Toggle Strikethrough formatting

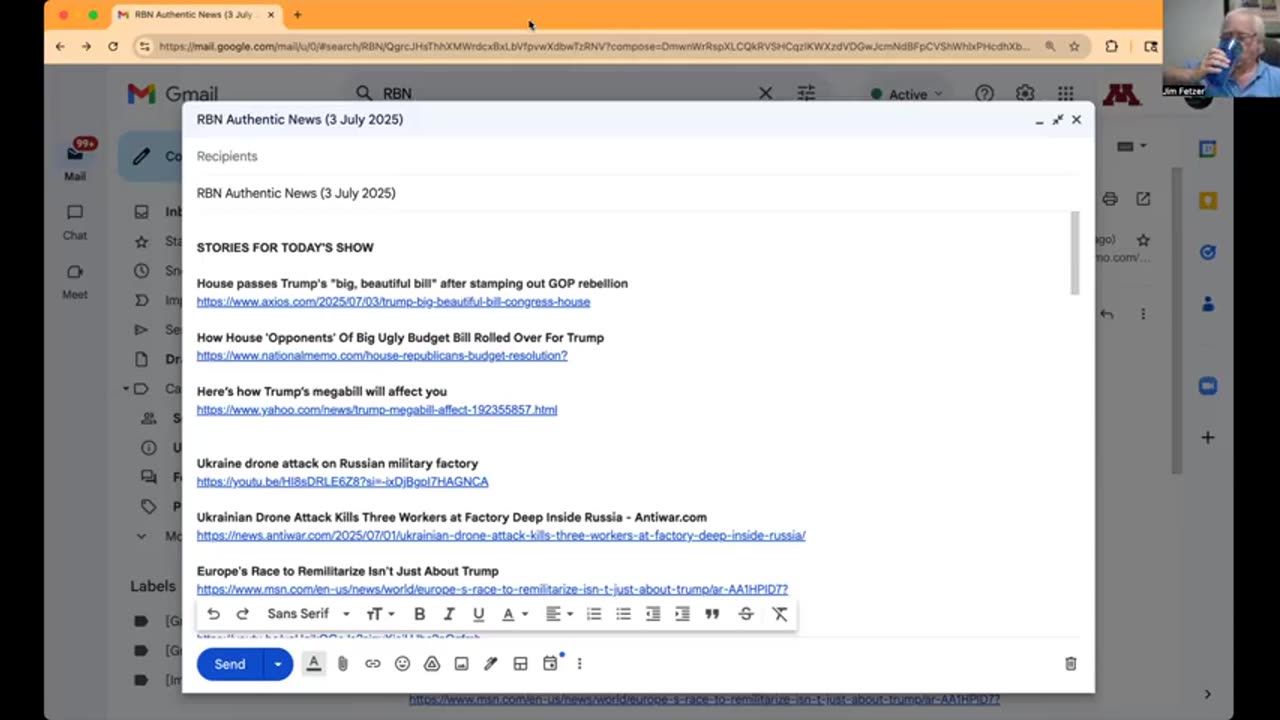746,614
